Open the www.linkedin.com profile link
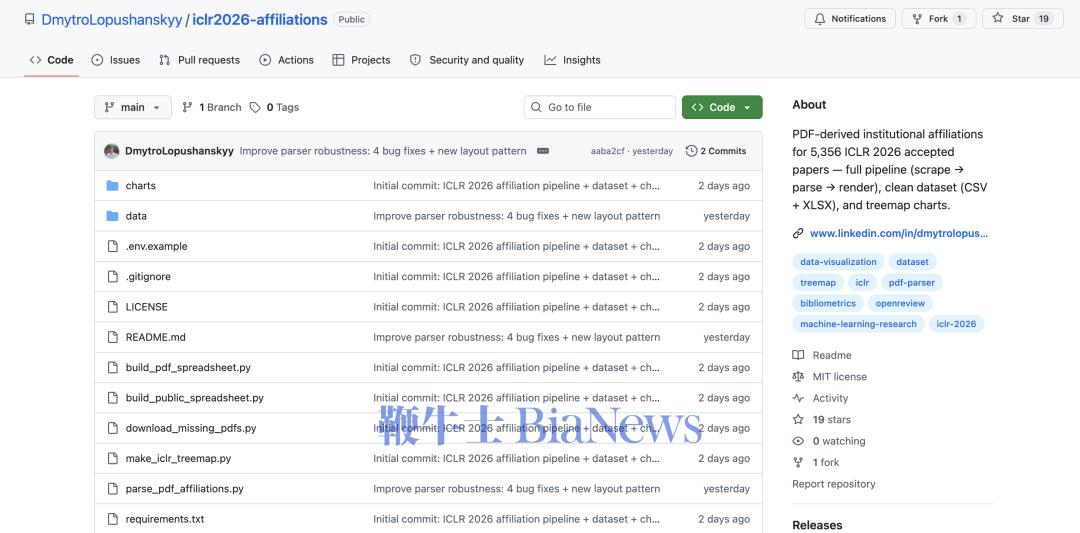 (x=899, y=233)
